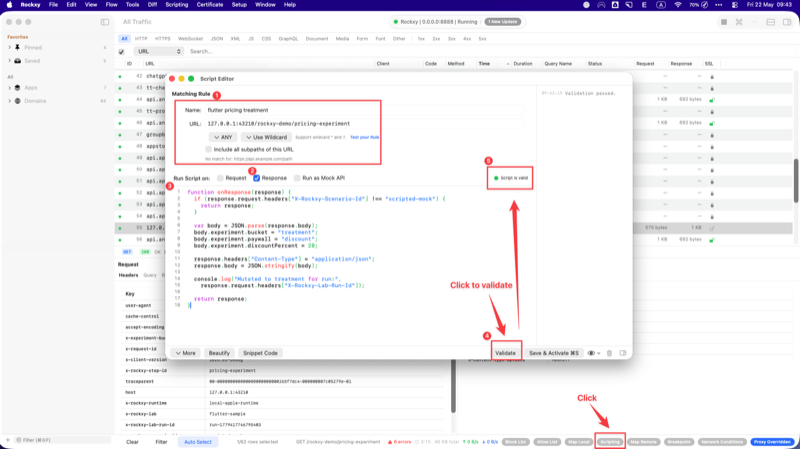This screenshot has width=800, height=449.
Task: Toggle right inspector panel icon in main toolbar
Action: (x=787, y=22)
